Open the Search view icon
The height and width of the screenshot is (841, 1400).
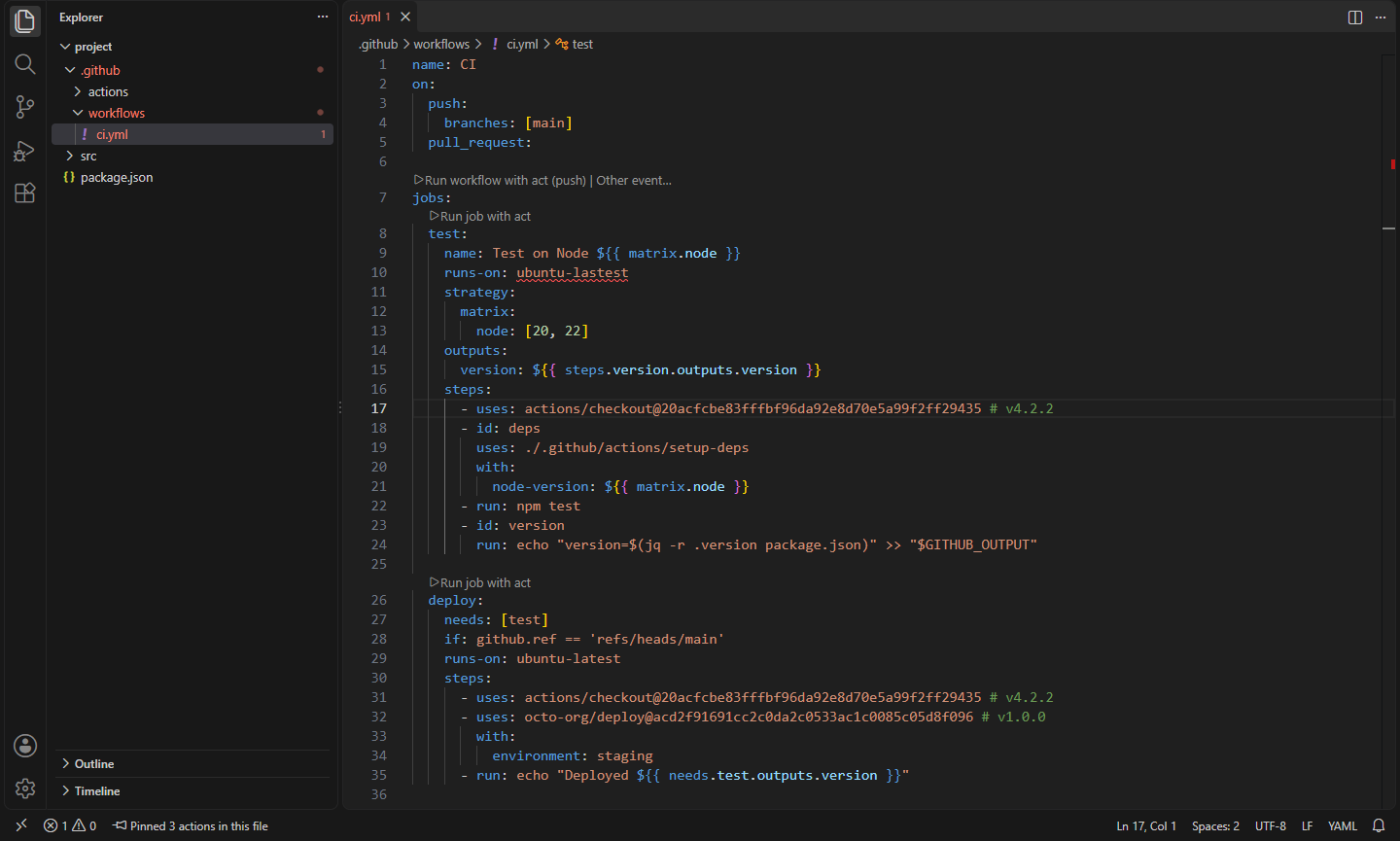click(x=25, y=64)
